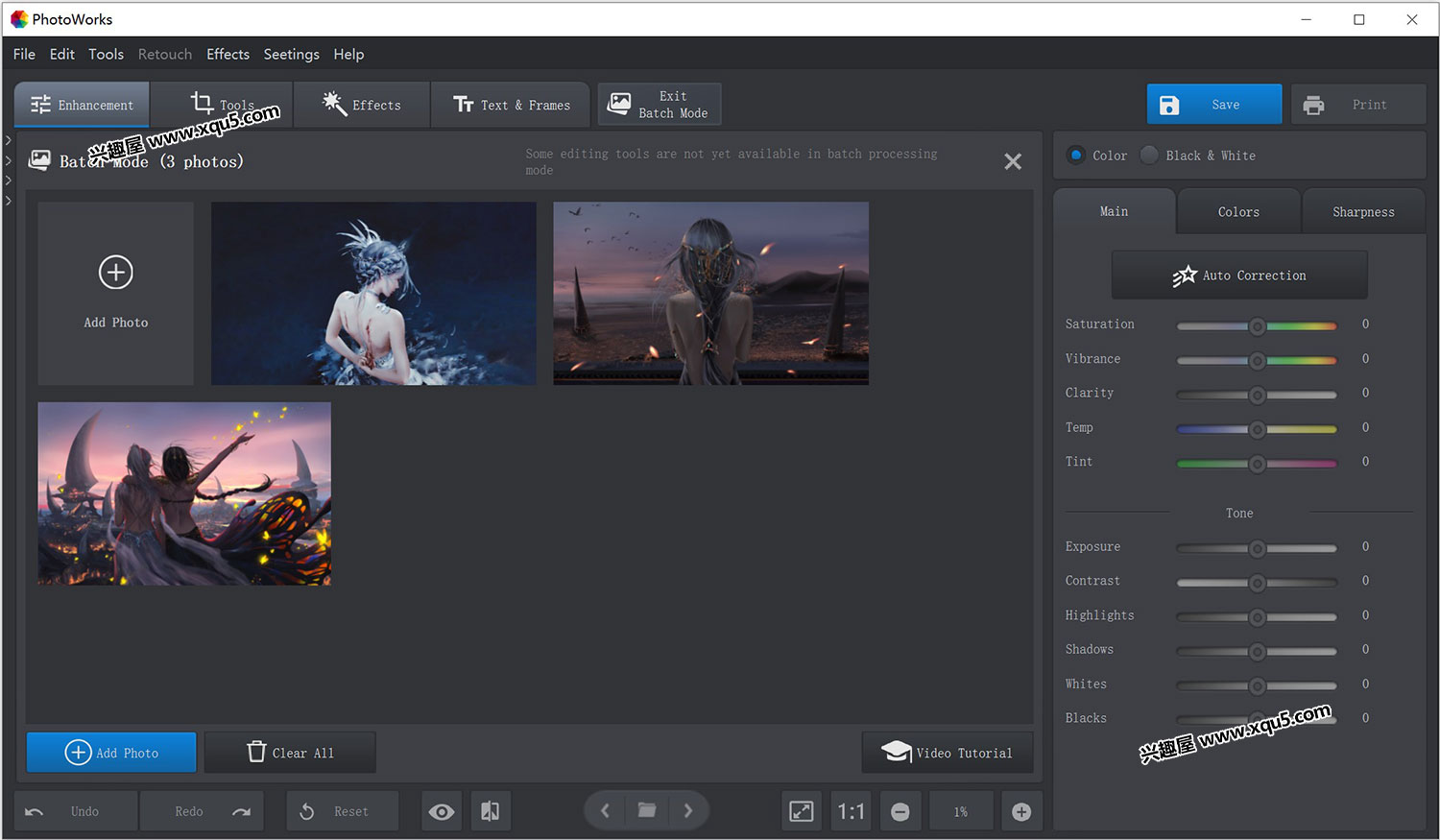
Task: Click the fit to screen icon
Action: pyautogui.click(x=802, y=811)
